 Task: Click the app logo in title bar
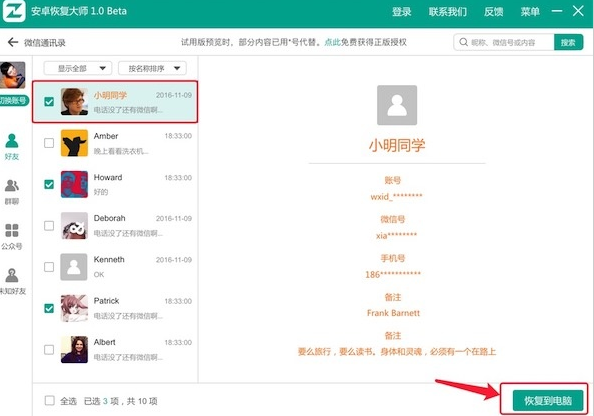click(14, 11)
